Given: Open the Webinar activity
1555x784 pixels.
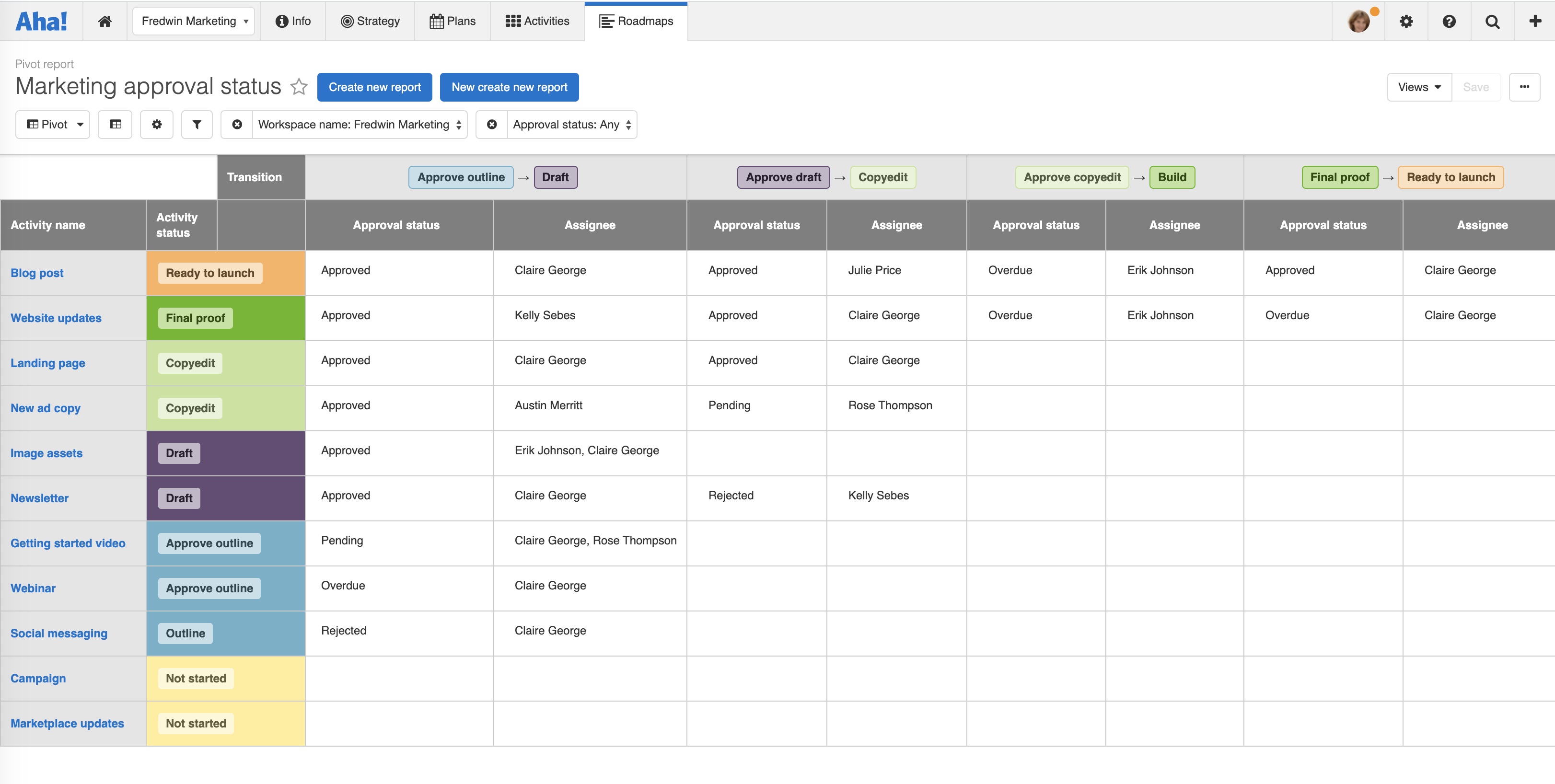Looking at the screenshot, I should point(33,588).
